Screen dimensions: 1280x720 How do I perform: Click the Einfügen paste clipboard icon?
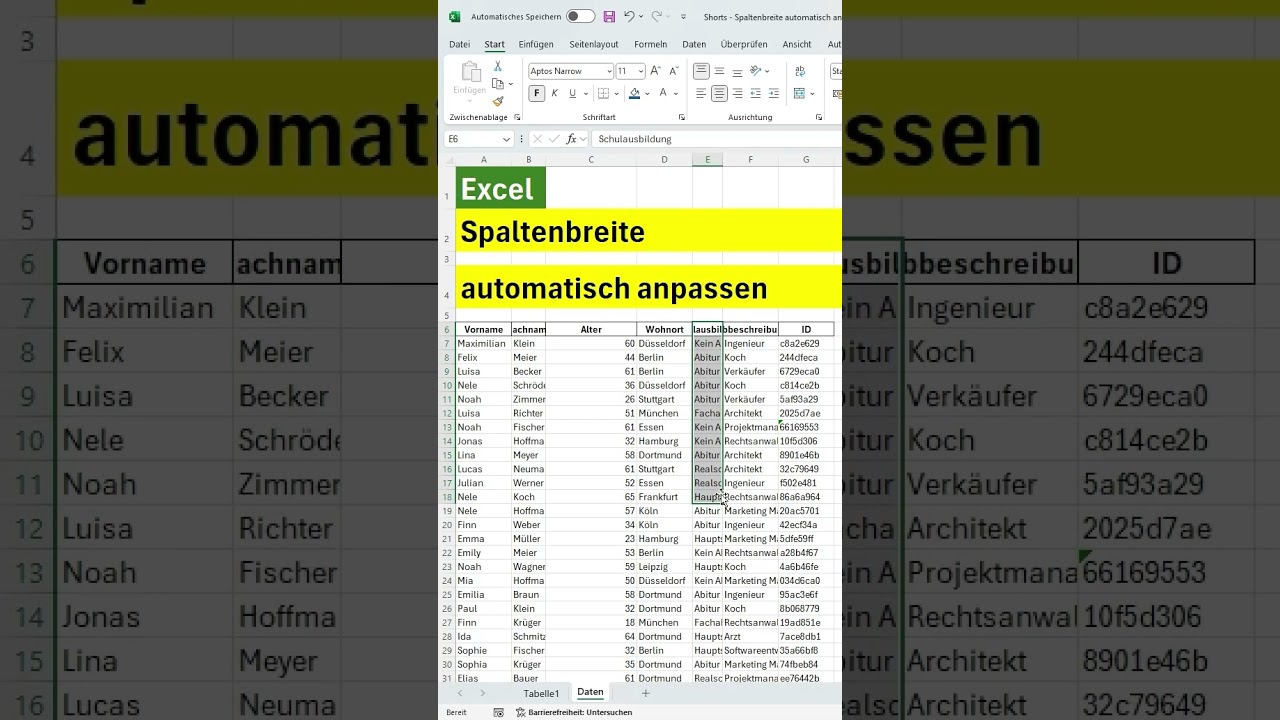pyautogui.click(x=469, y=73)
